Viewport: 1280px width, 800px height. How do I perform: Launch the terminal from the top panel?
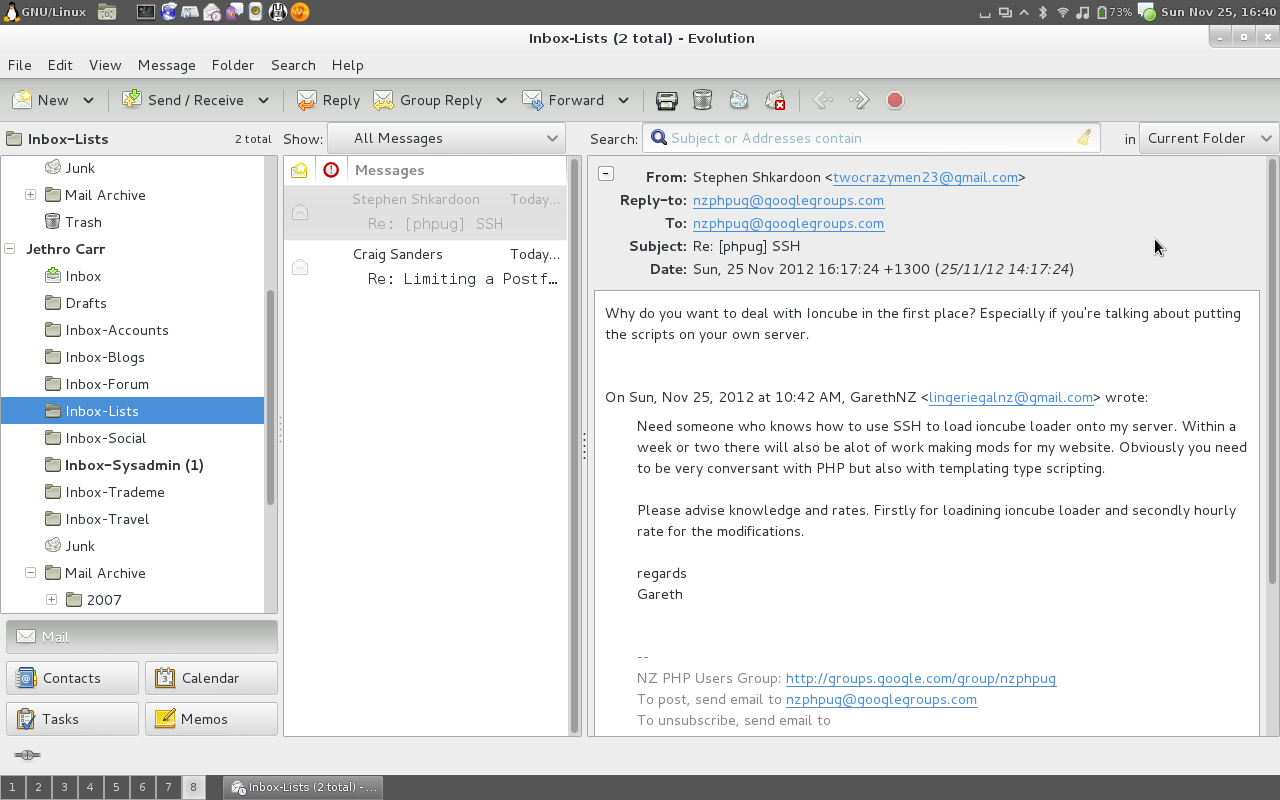click(146, 12)
